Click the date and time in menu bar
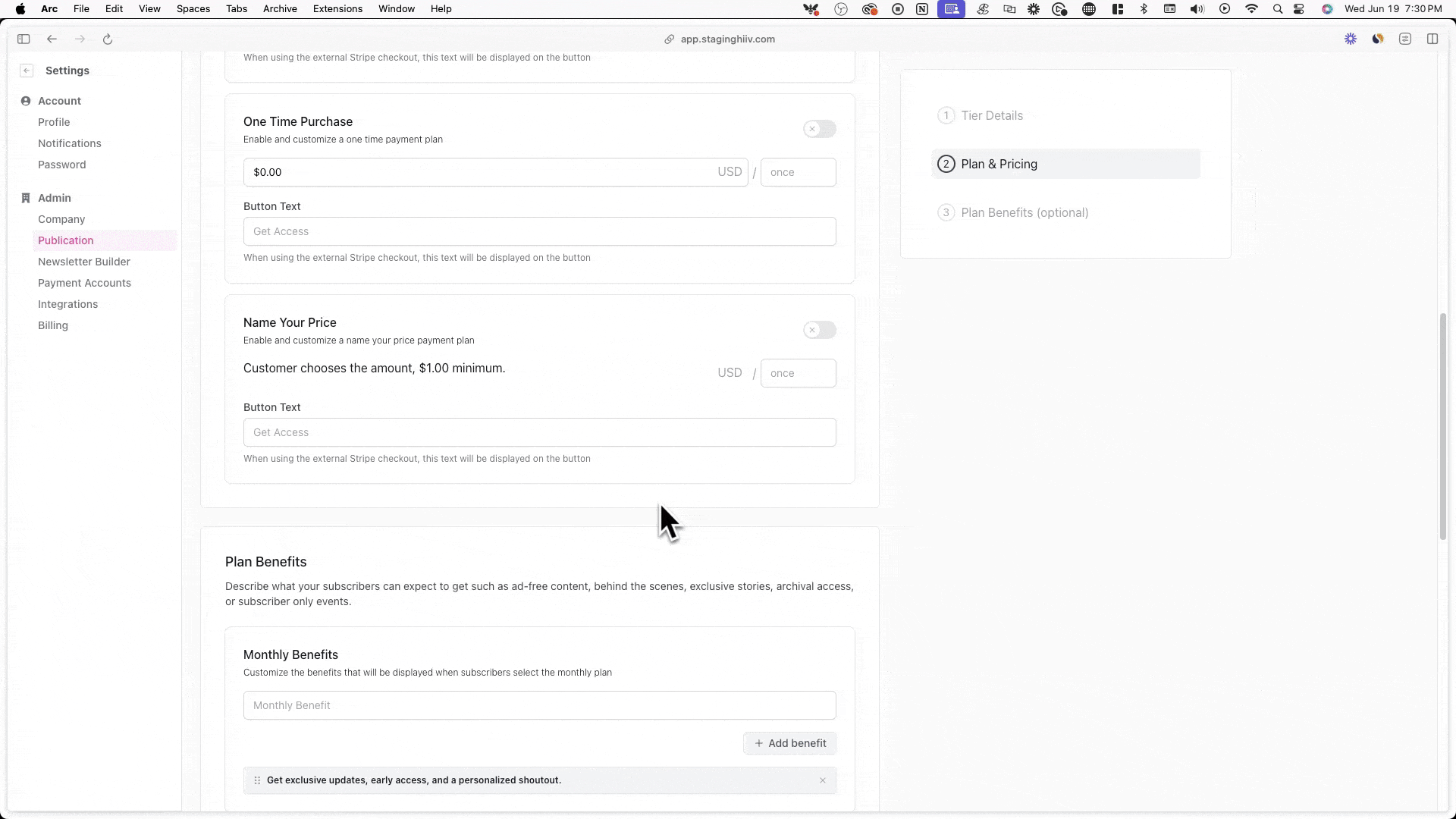Viewport: 1456px width, 819px height. (1393, 9)
